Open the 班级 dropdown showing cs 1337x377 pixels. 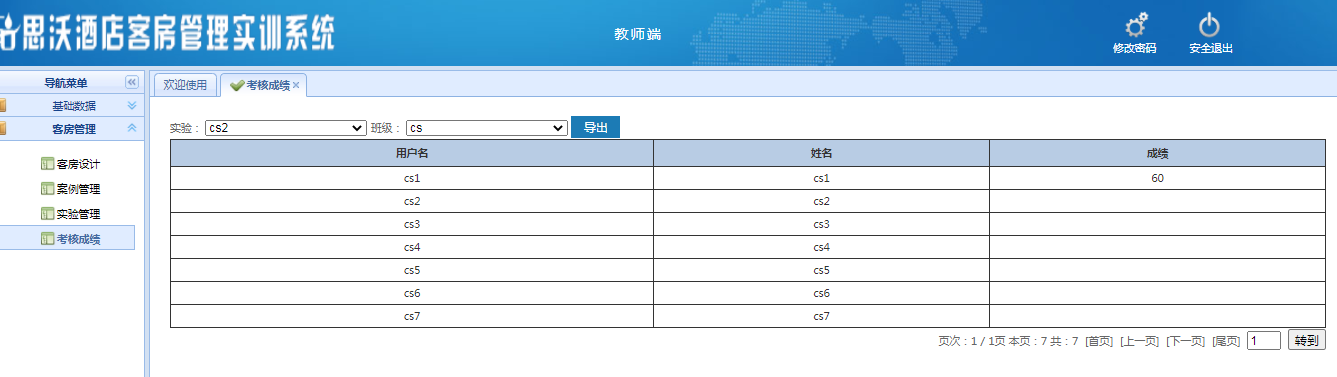pyautogui.click(x=487, y=128)
